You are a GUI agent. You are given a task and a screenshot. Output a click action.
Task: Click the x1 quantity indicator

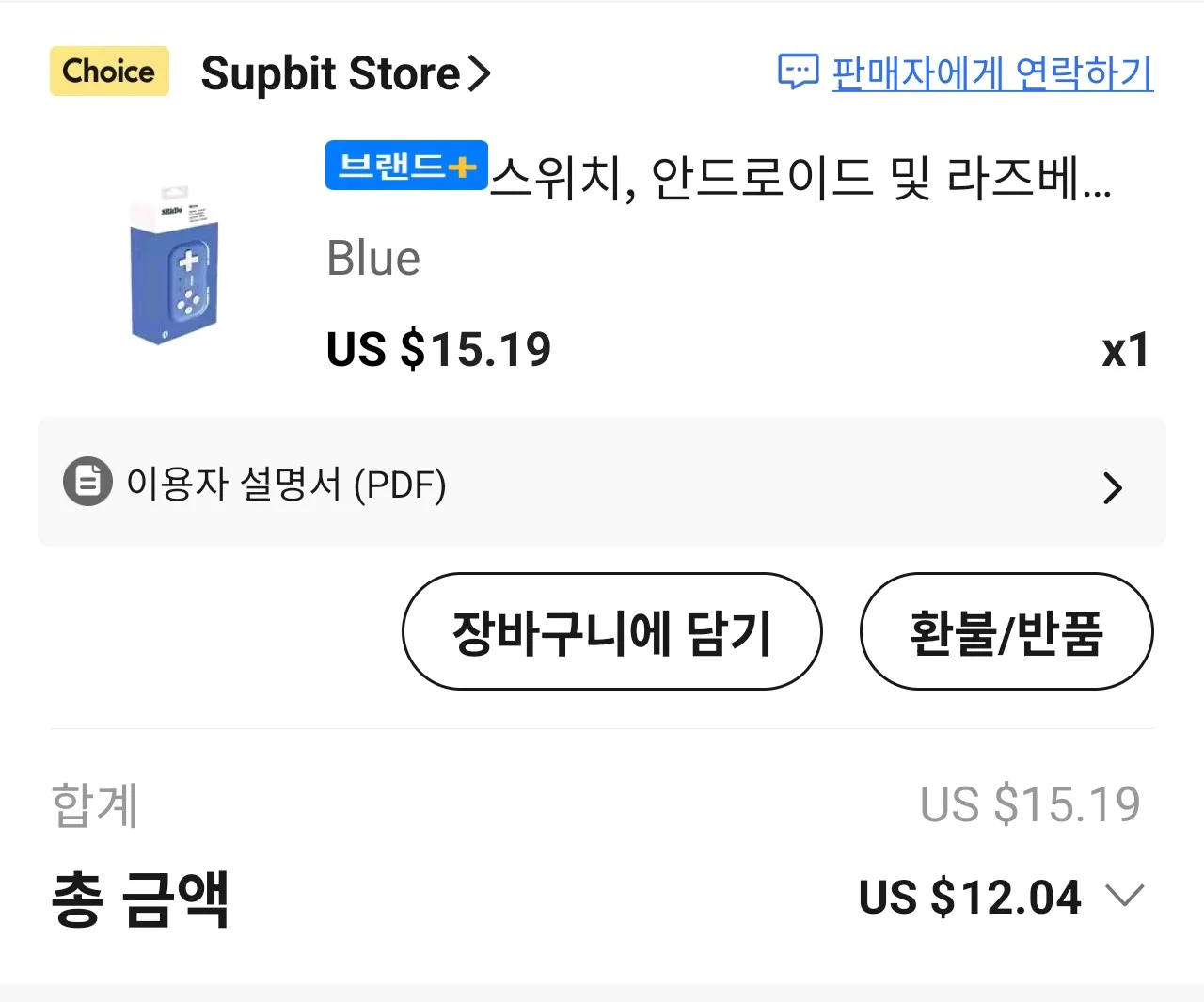[1125, 350]
